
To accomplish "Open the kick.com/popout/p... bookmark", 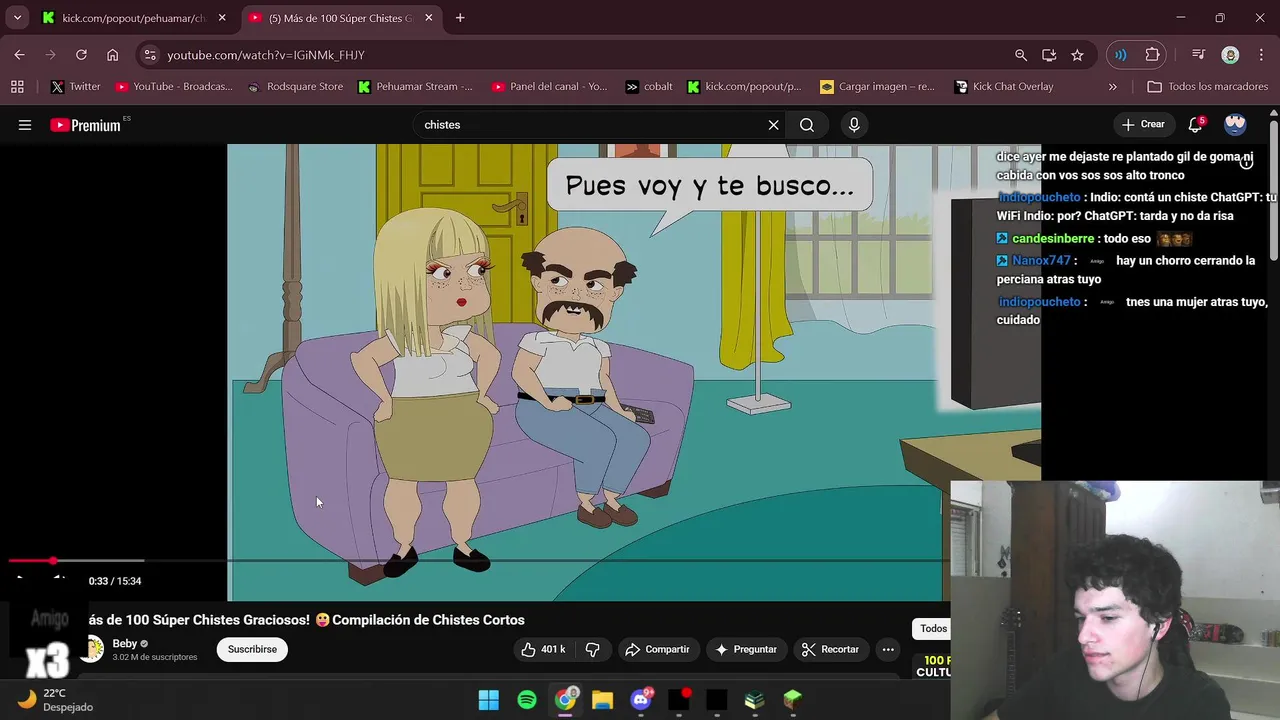I will [x=745, y=87].
